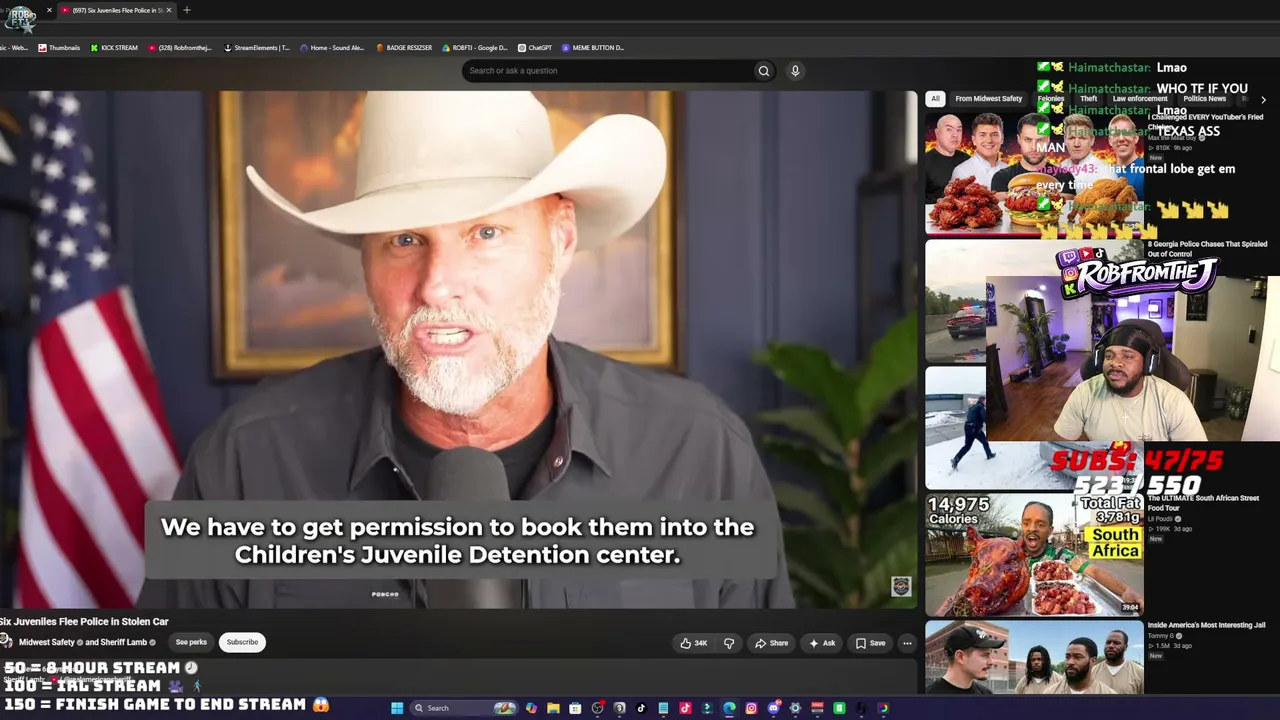Open the Thumbnails bookmark
The width and height of the screenshot is (1280, 720).
[x=59, y=48]
